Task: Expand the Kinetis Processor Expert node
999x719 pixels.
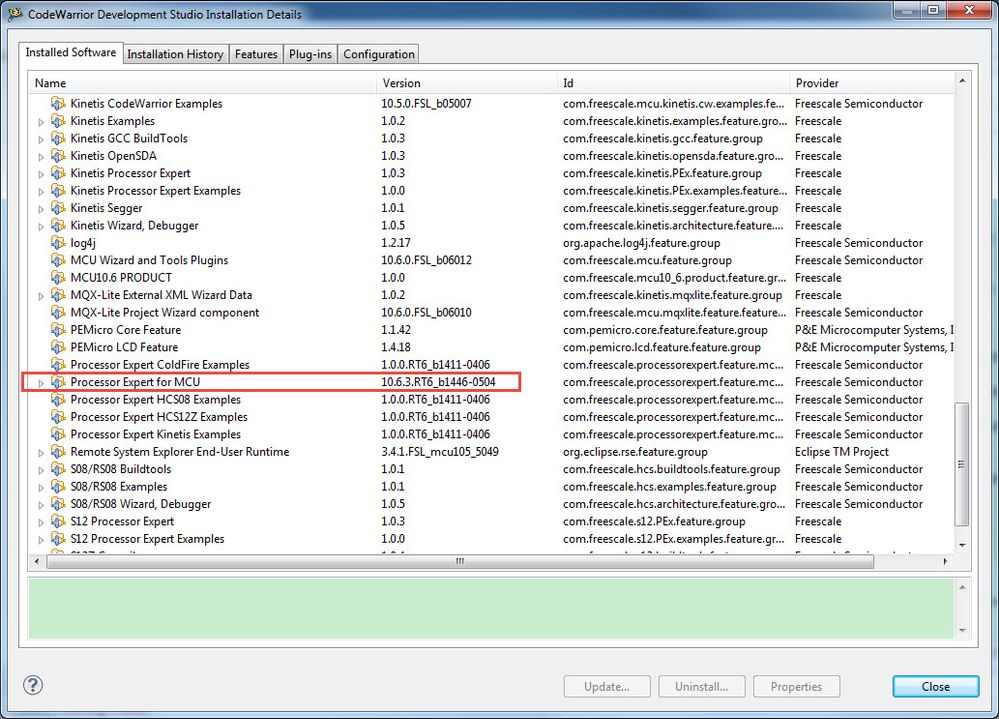Action: coord(41,174)
